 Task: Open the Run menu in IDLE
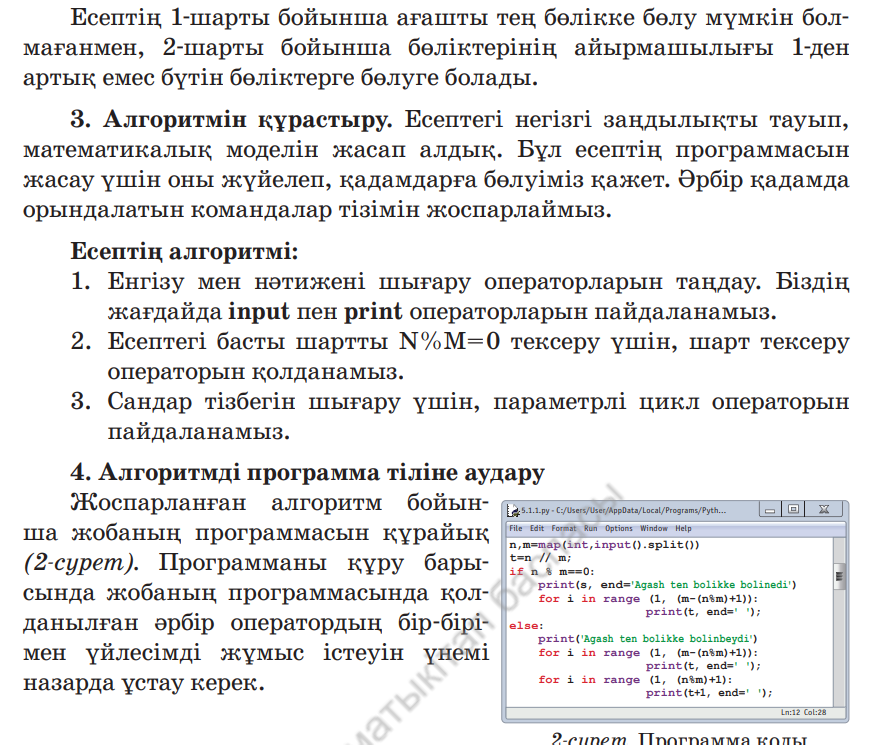tap(591, 529)
